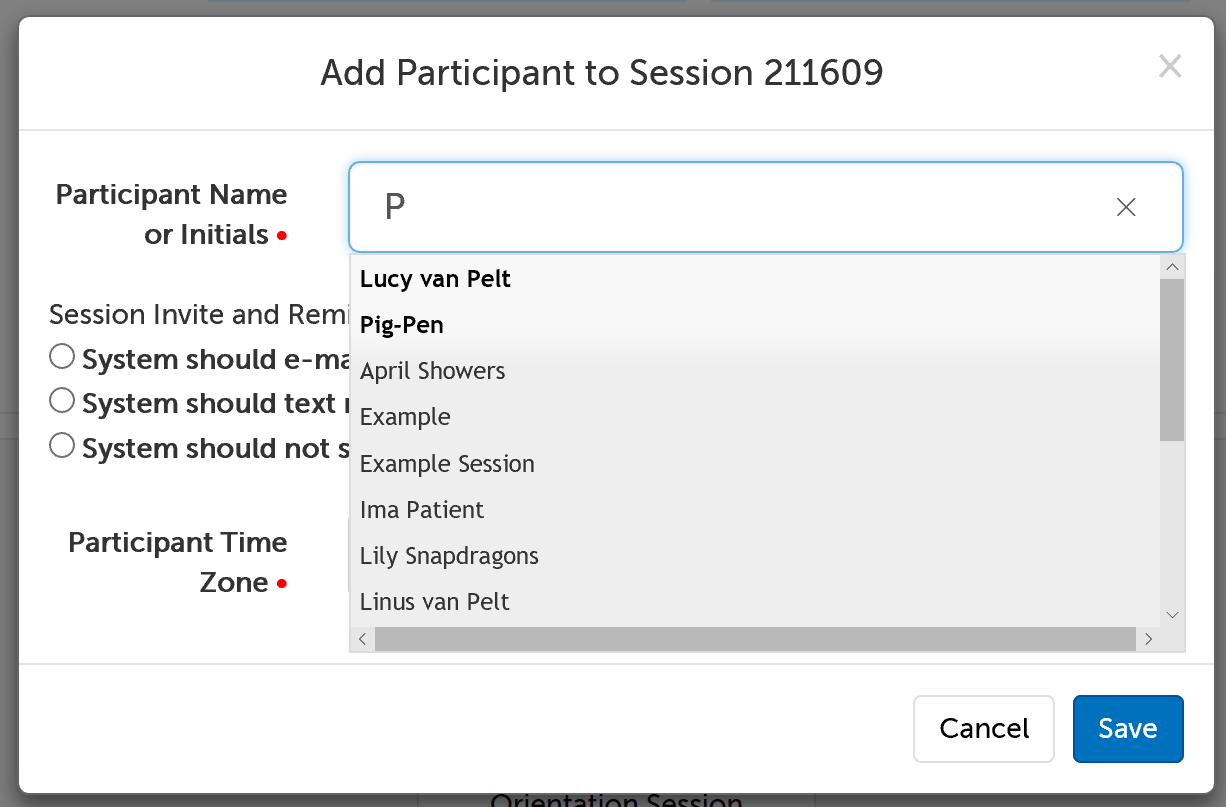Cancel adding the participant

[983, 729]
